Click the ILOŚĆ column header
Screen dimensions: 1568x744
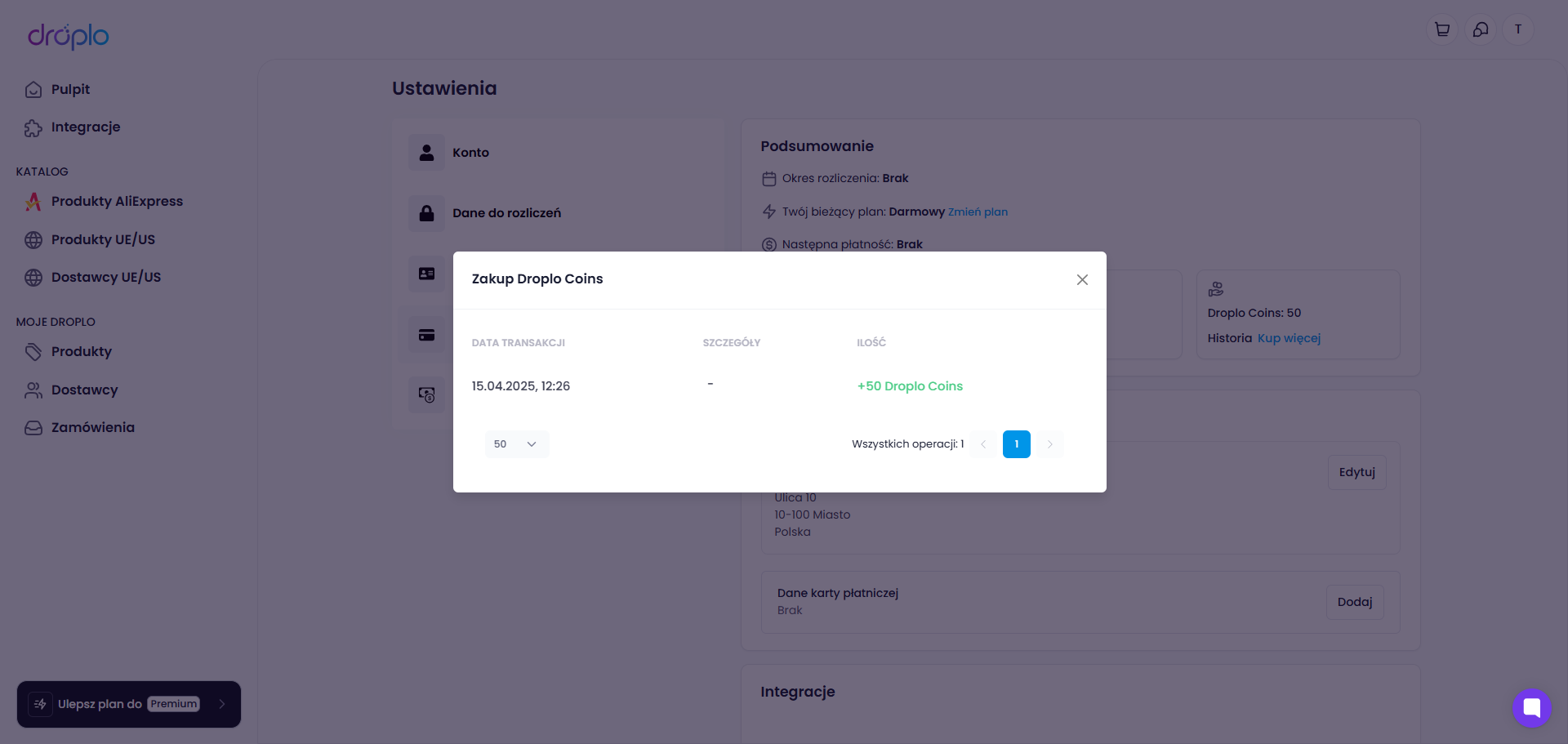(x=871, y=343)
